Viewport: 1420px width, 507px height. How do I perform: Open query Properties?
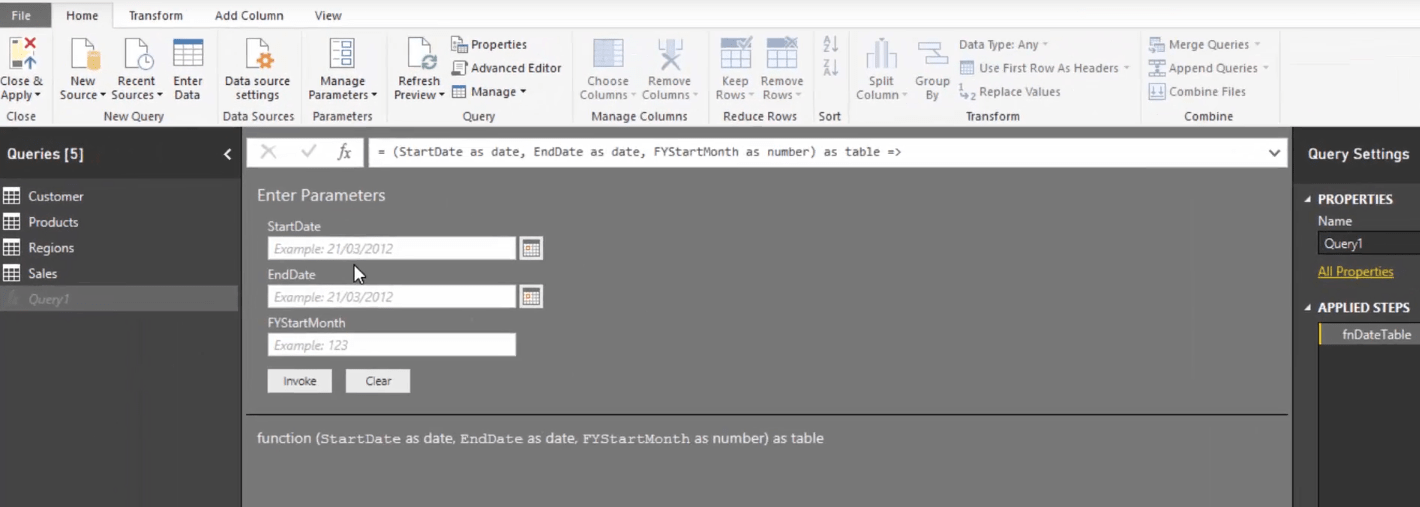tap(489, 44)
